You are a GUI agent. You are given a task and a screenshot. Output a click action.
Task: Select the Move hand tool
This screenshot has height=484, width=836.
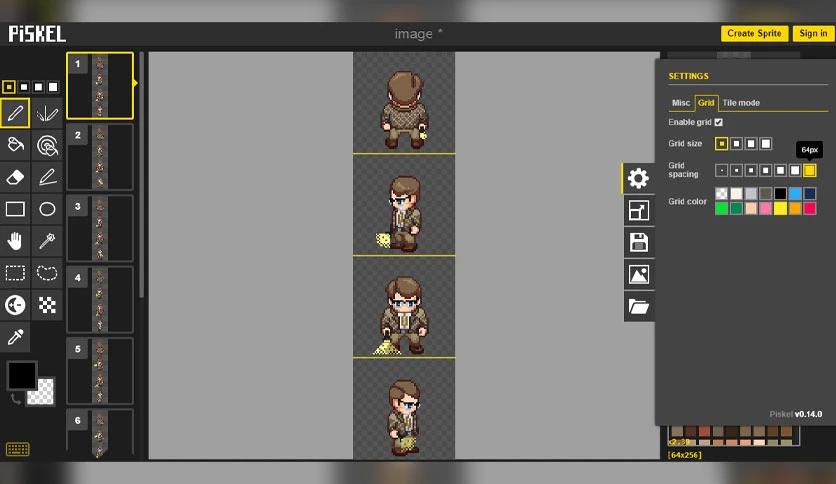15,241
